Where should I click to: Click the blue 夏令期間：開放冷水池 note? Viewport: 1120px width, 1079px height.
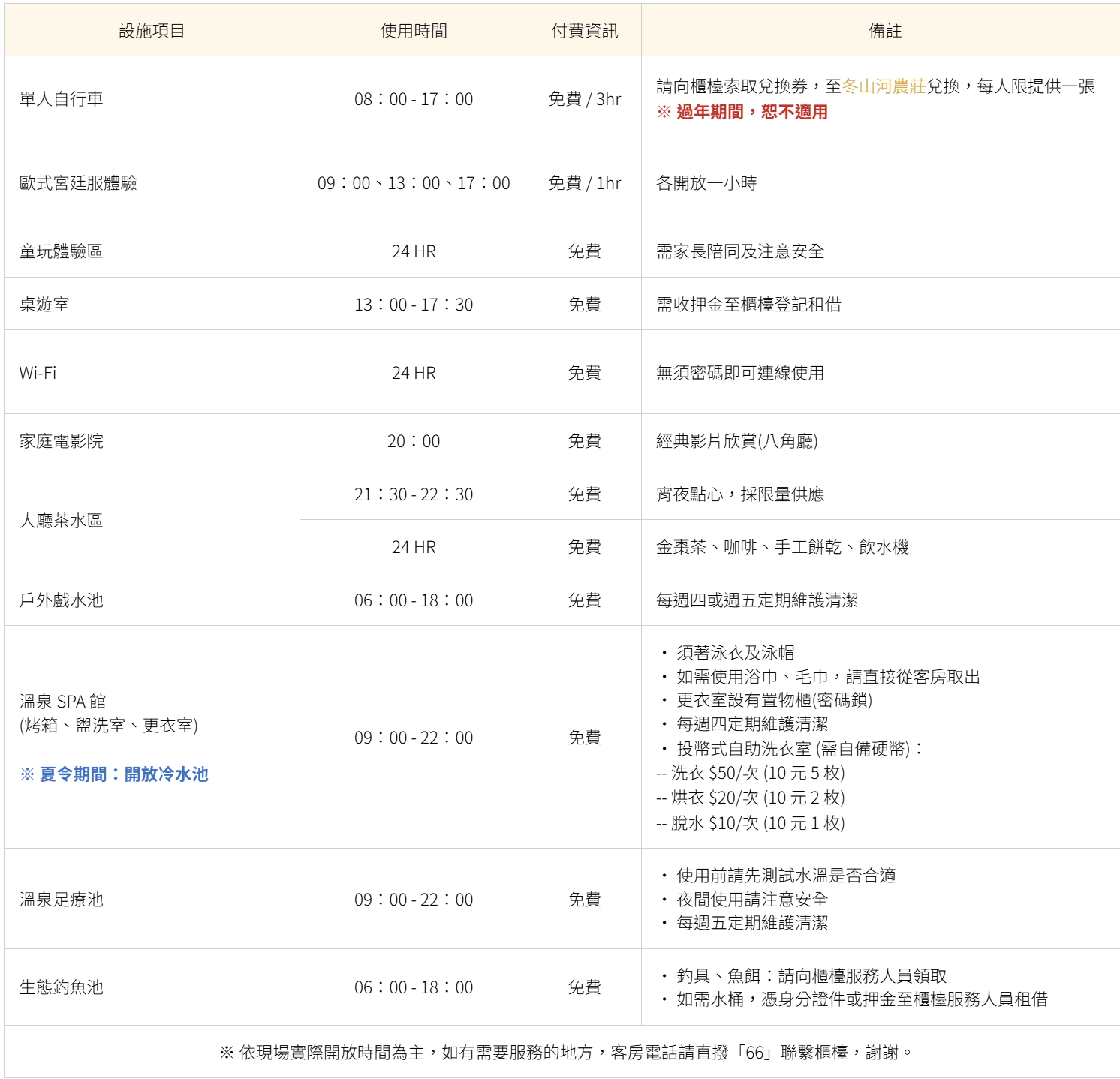tap(114, 774)
